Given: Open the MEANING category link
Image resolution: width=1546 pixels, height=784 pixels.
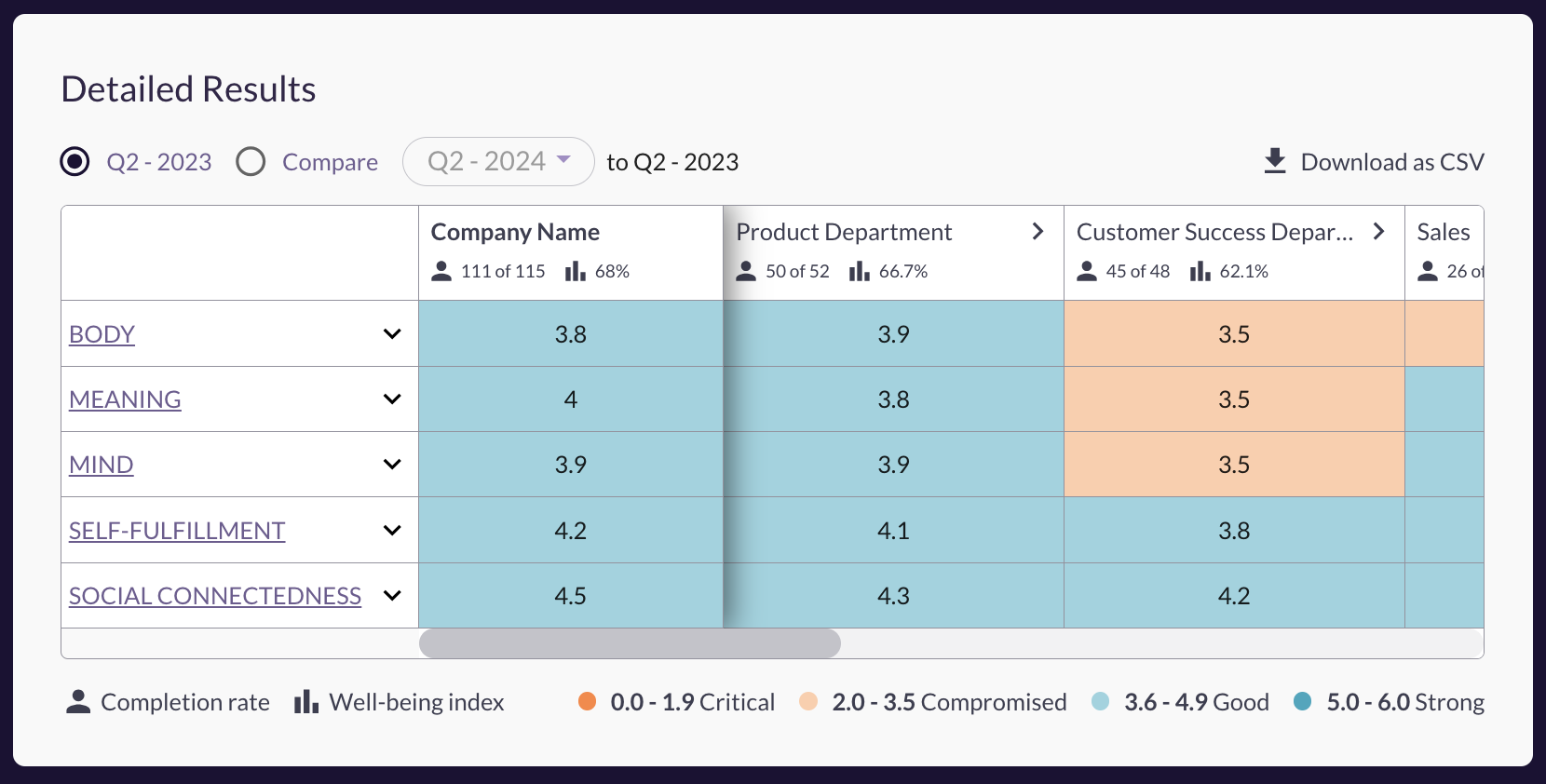Looking at the screenshot, I should pyautogui.click(x=125, y=399).
